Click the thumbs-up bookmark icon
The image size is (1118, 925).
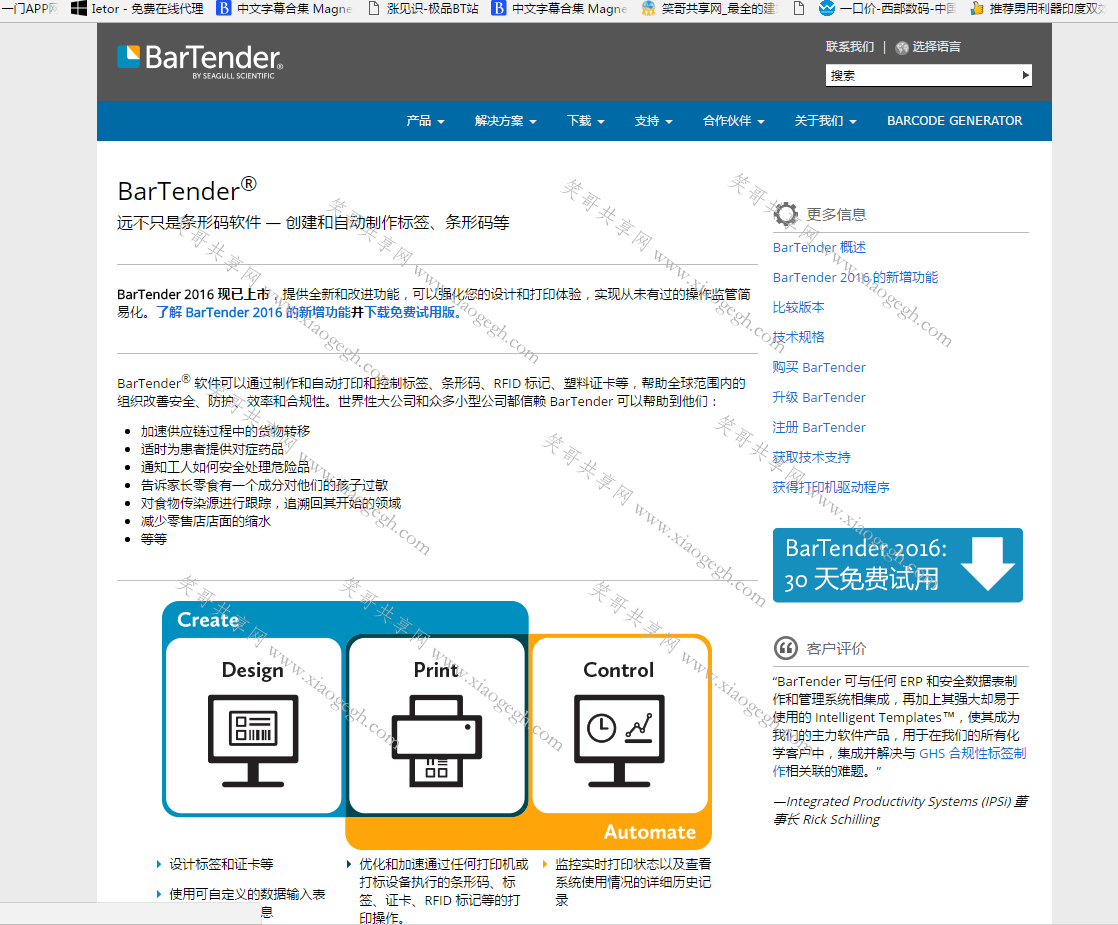tap(977, 9)
